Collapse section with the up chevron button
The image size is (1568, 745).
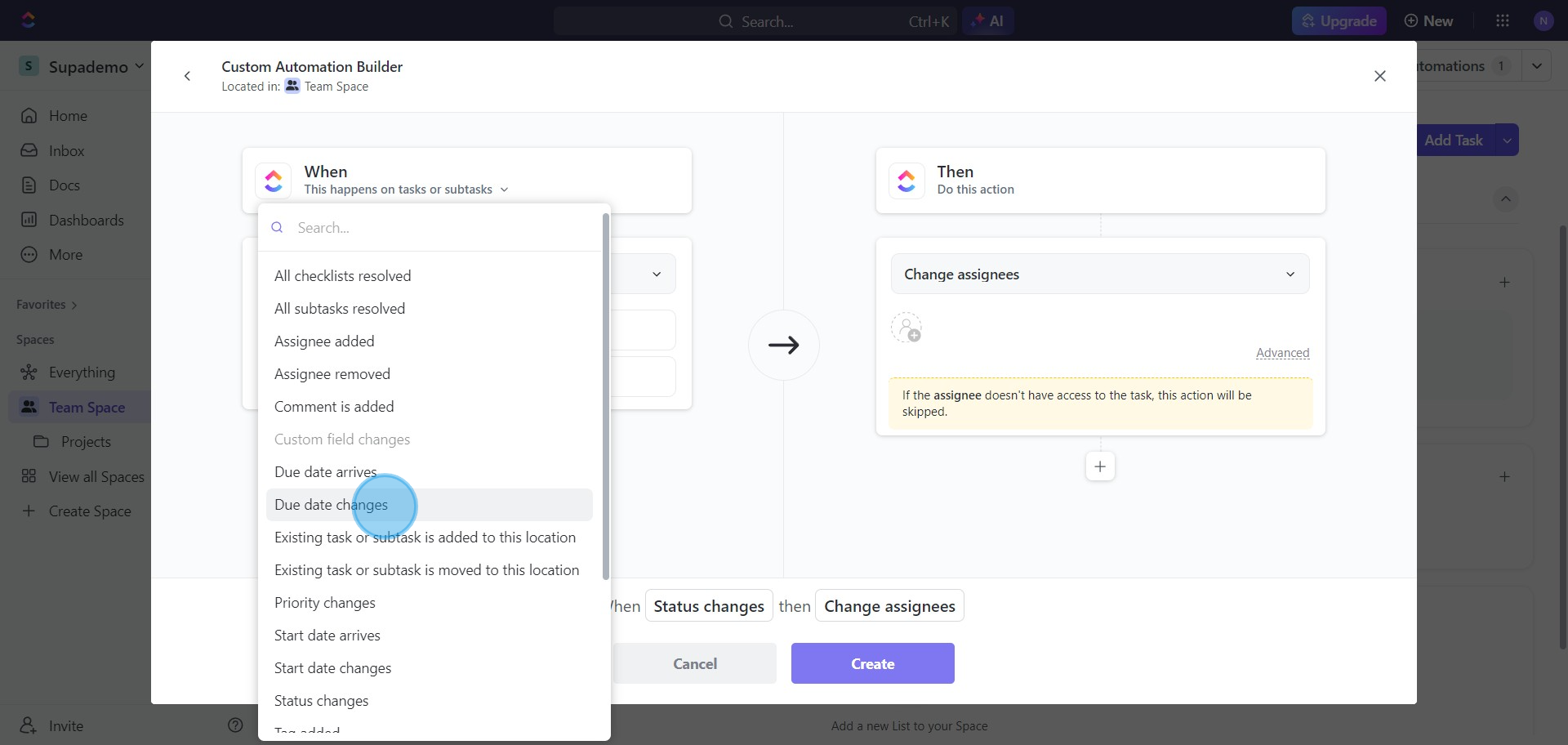coord(1506,199)
